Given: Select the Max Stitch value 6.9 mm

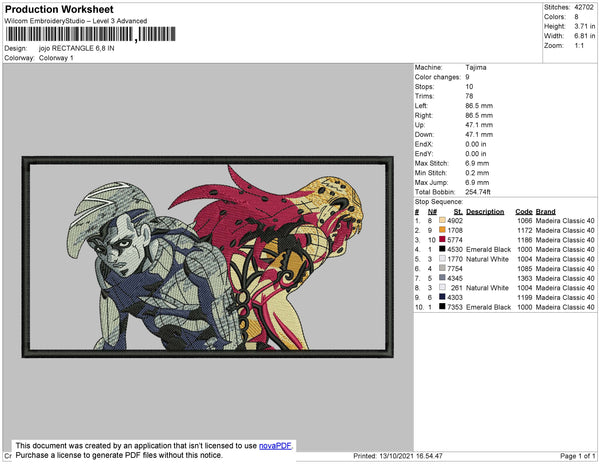Looking at the screenshot, I should coord(477,163).
